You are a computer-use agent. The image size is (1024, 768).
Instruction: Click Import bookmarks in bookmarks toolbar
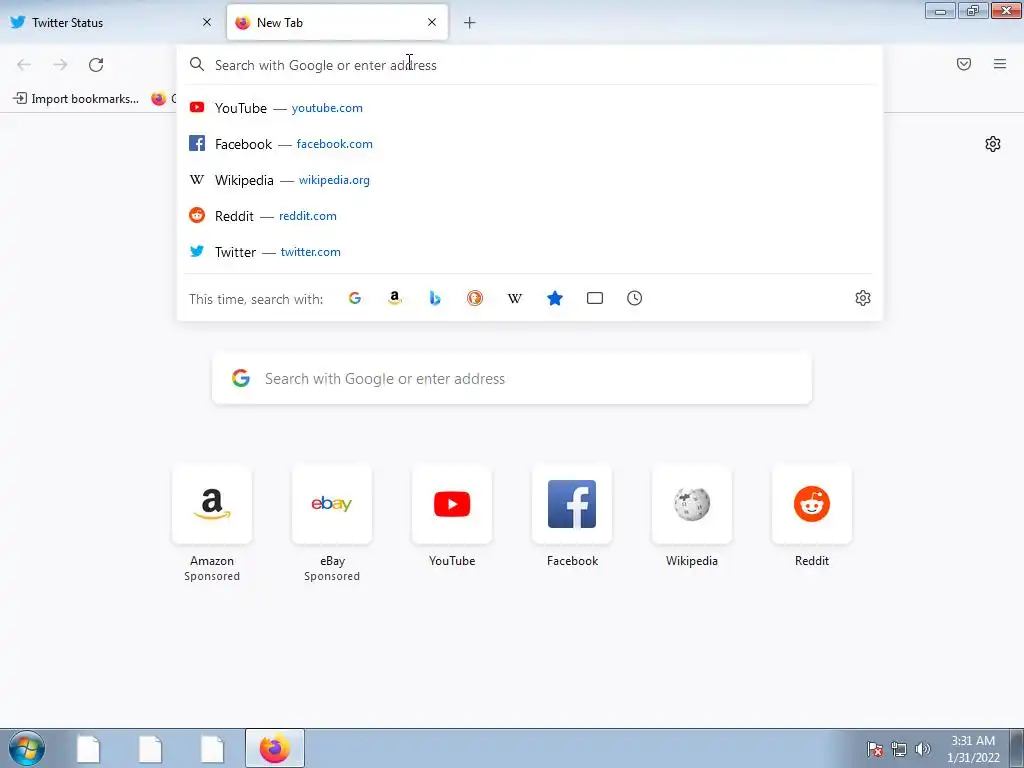76,99
